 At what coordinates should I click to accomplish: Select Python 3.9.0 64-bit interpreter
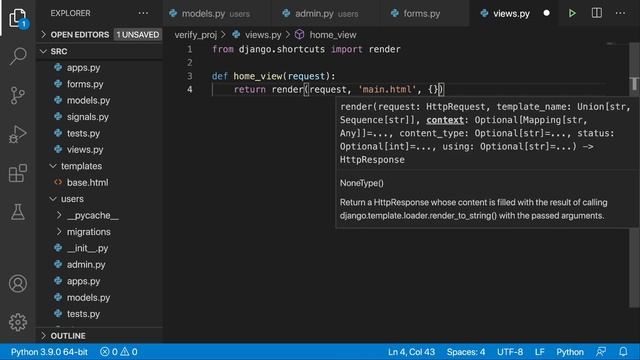click(x=49, y=352)
